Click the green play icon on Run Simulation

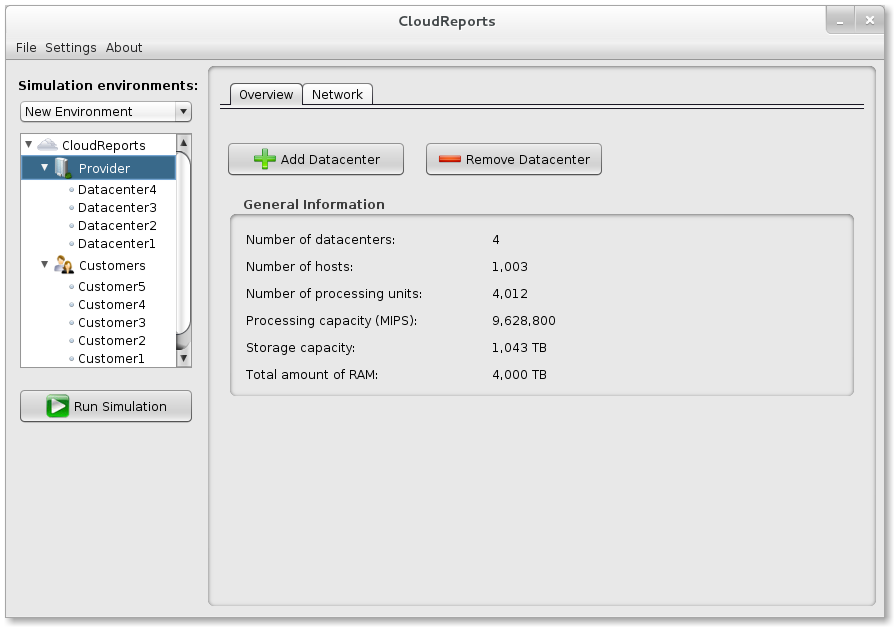[56, 406]
